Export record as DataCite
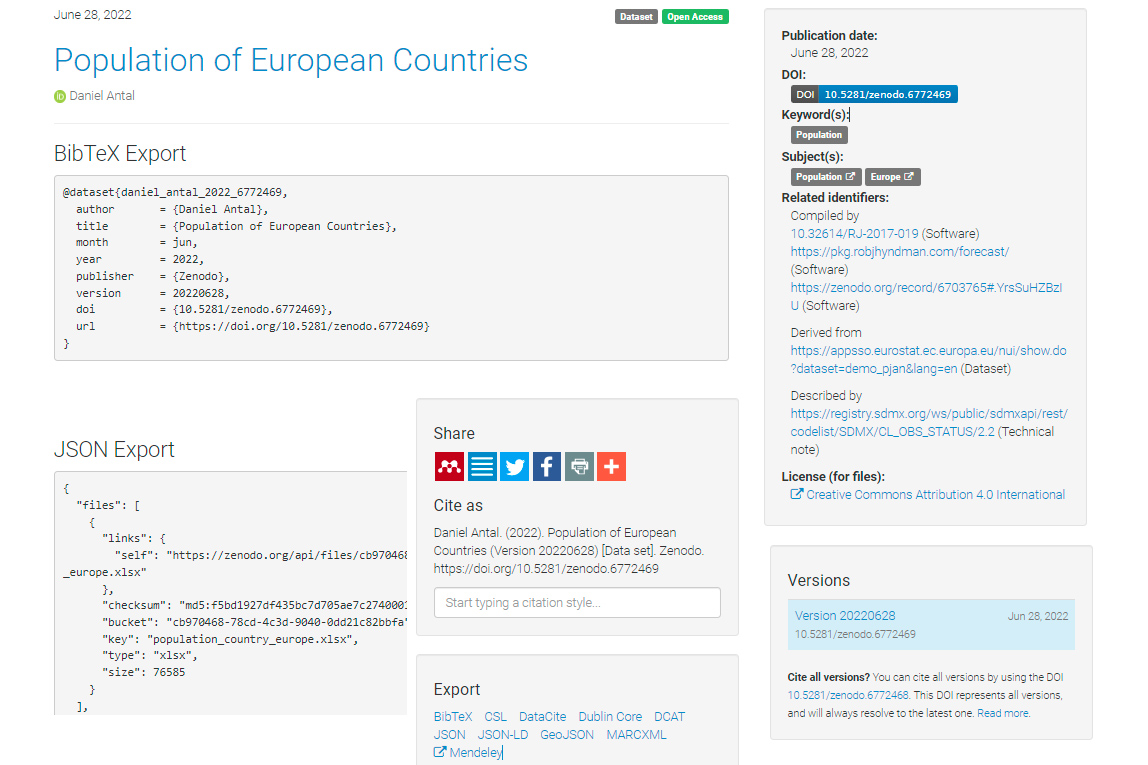Screen dimensions: 1148x765 click(542, 716)
